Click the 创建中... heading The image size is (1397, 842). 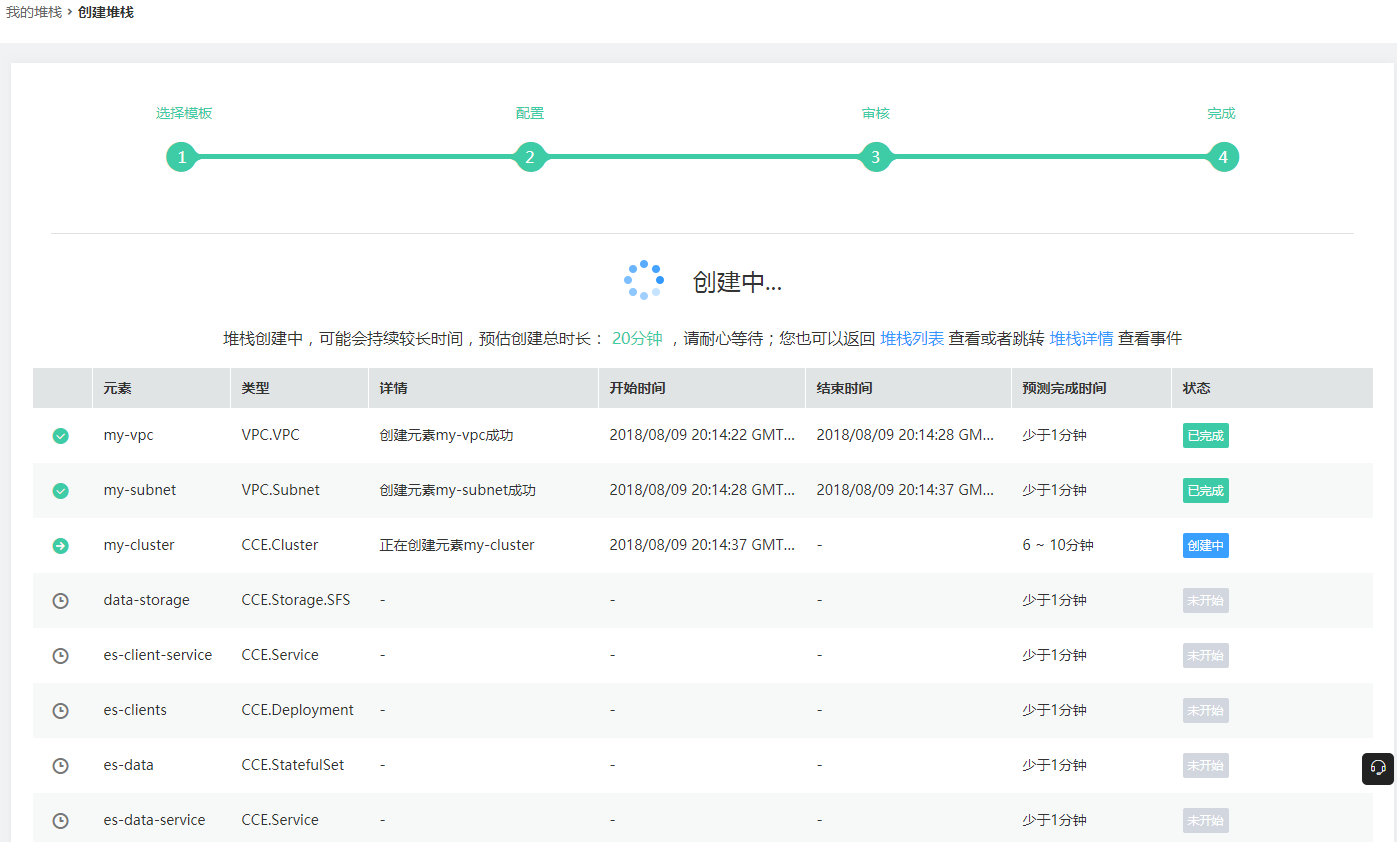point(737,282)
